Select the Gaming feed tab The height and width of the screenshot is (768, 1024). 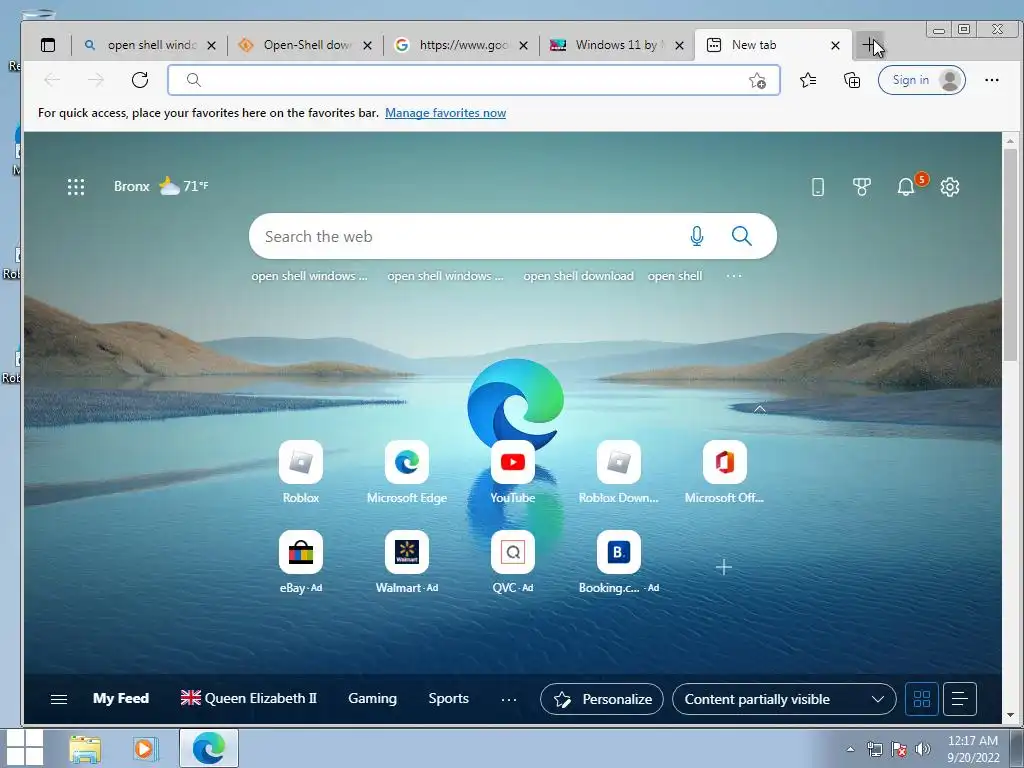click(x=372, y=698)
